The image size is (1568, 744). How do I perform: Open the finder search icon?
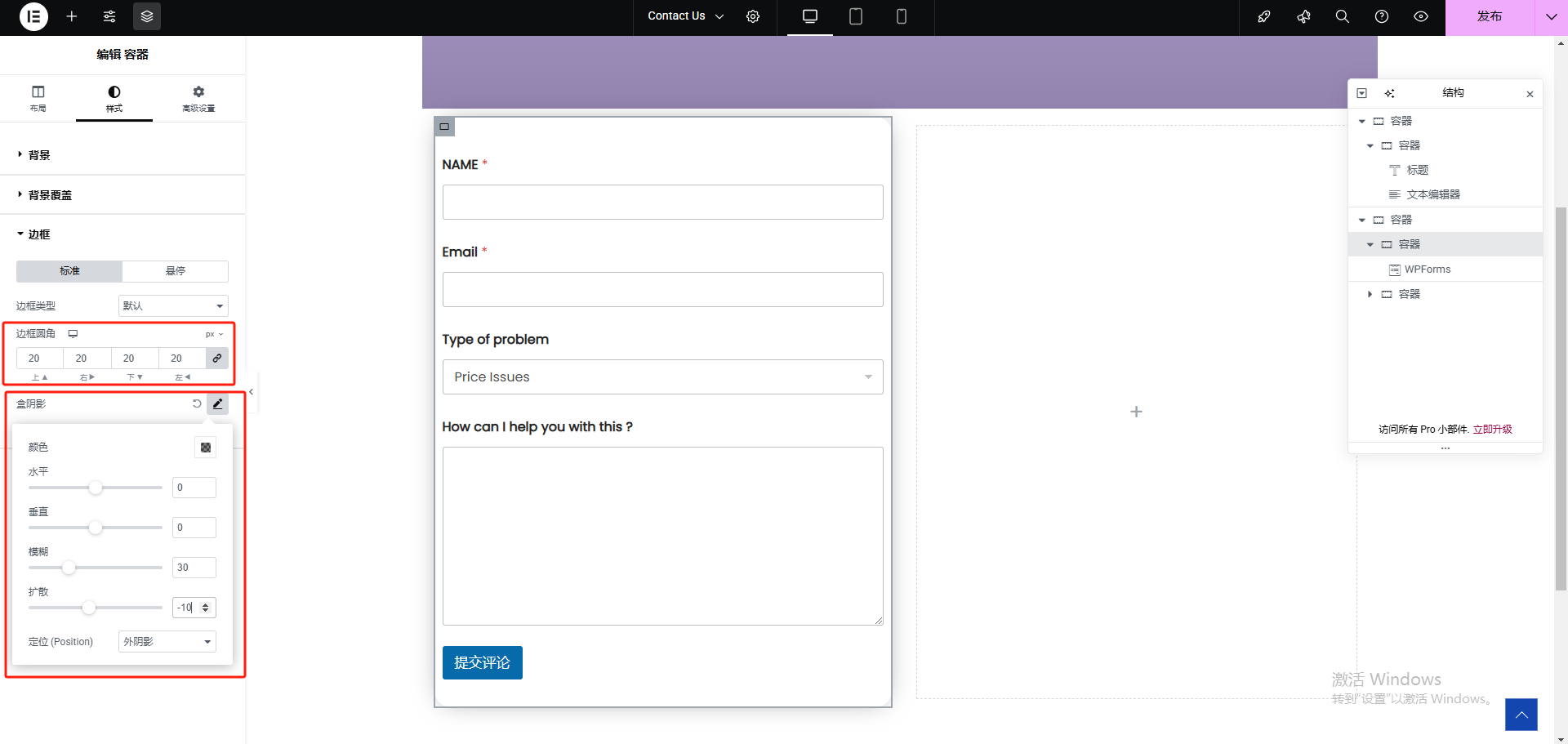click(x=1342, y=16)
